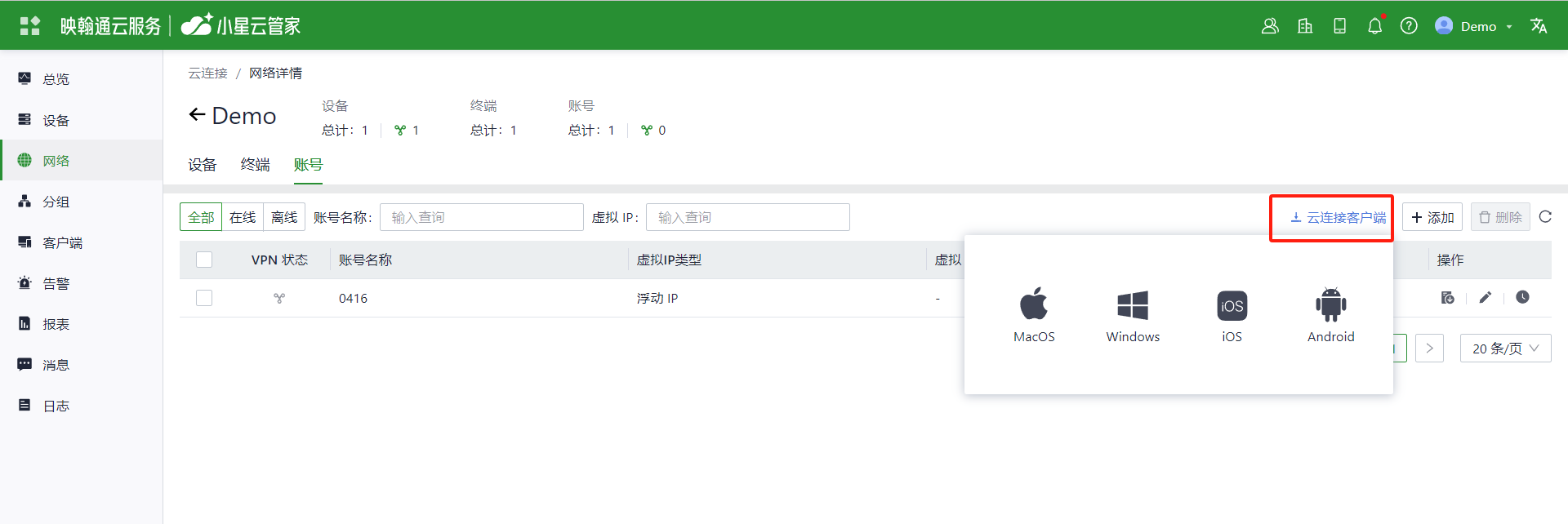
Task: Open 告警 in the sidebar
Action: [x=81, y=283]
